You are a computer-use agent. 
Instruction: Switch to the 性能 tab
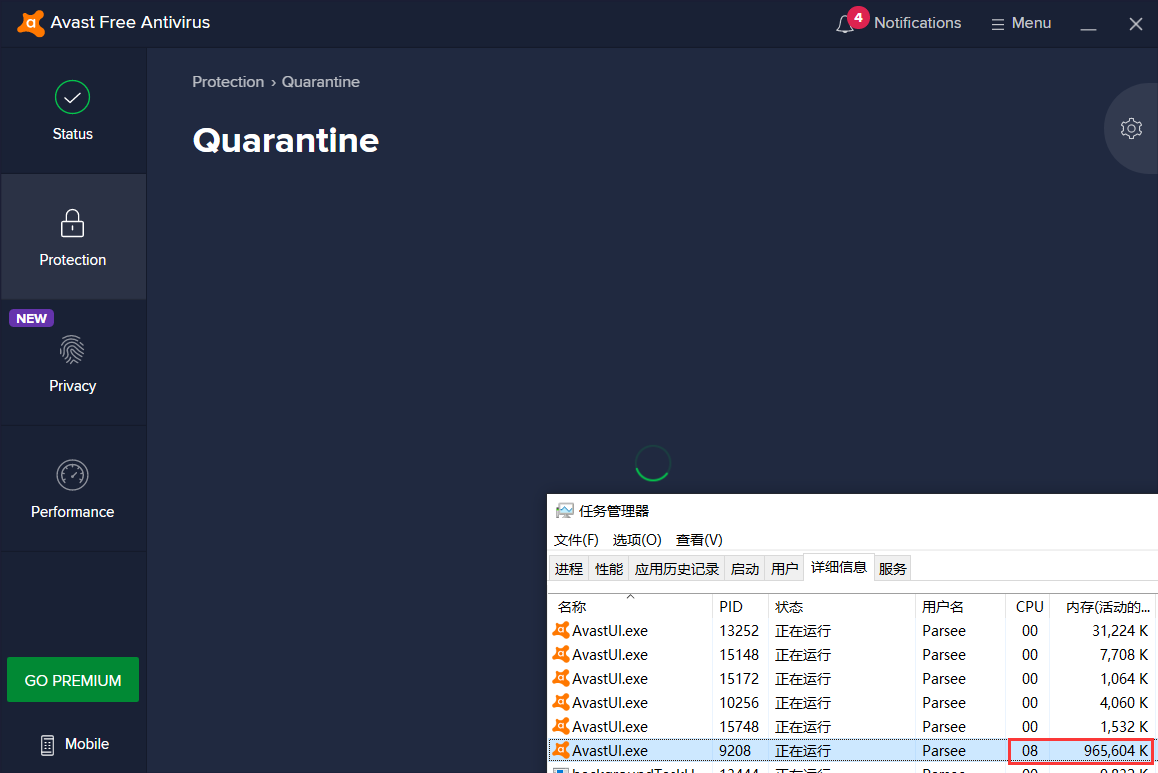pyautogui.click(x=609, y=568)
